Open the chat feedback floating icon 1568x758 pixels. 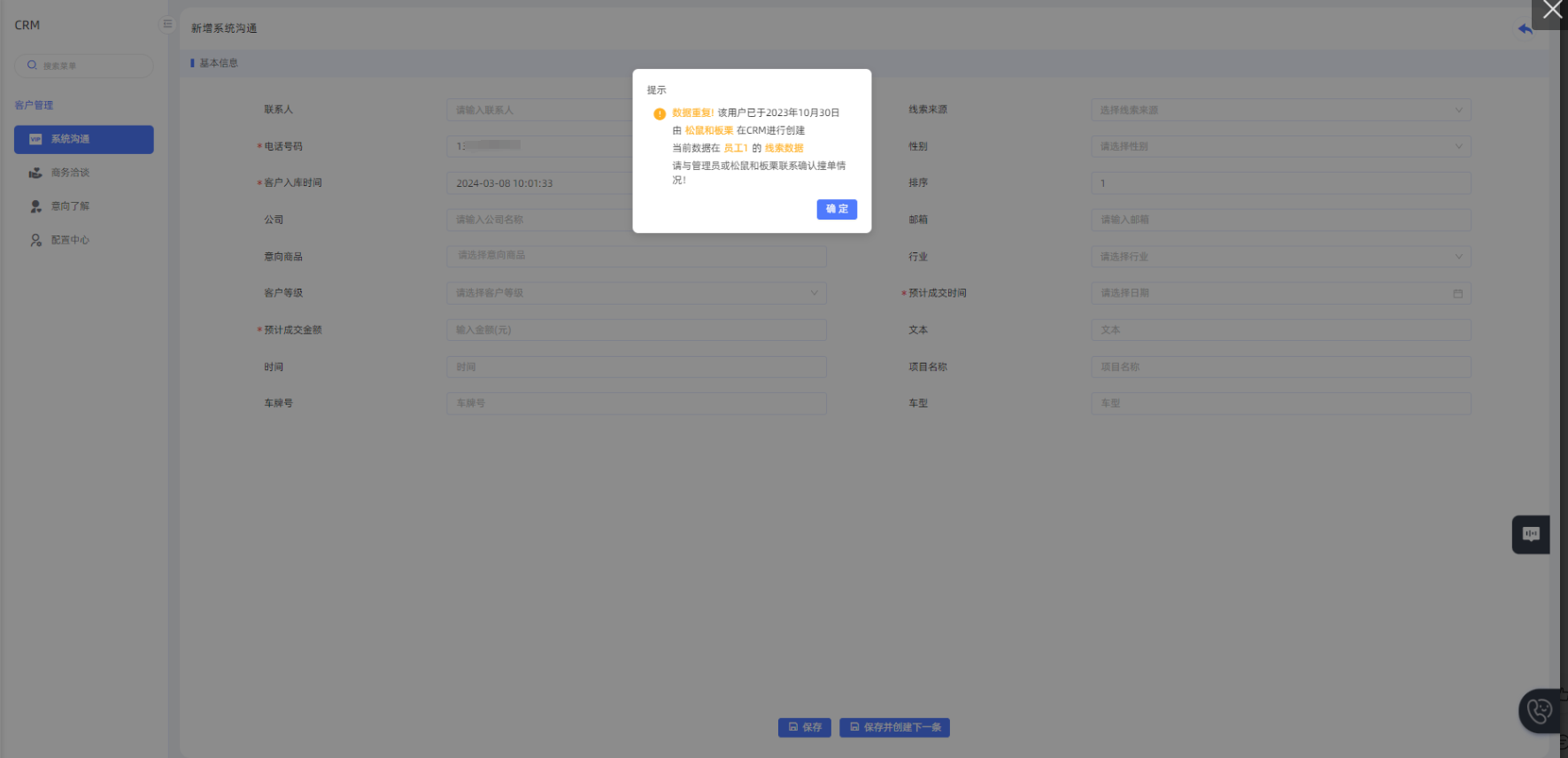point(1530,534)
